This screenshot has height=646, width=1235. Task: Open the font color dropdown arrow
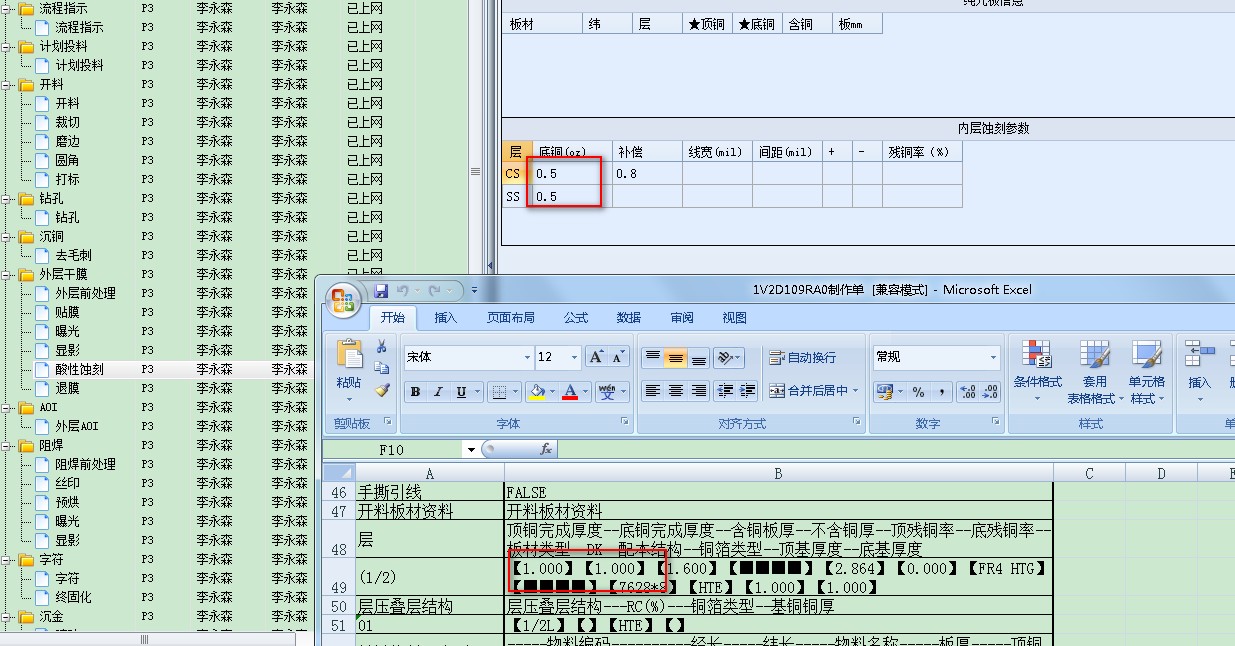(x=586, y=392)
